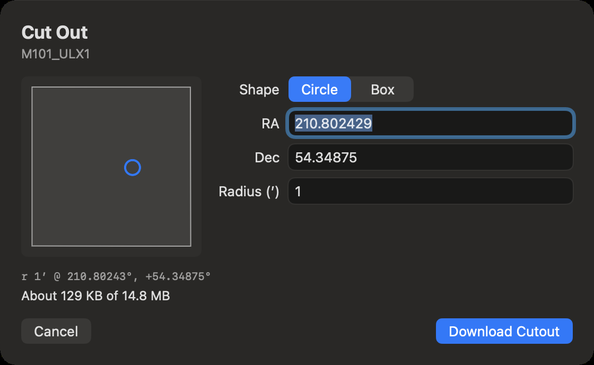Image resolution: width=594 pixels, height=365 pixels.
Task: Select the Dec field label
Action: tap(267, 158)
